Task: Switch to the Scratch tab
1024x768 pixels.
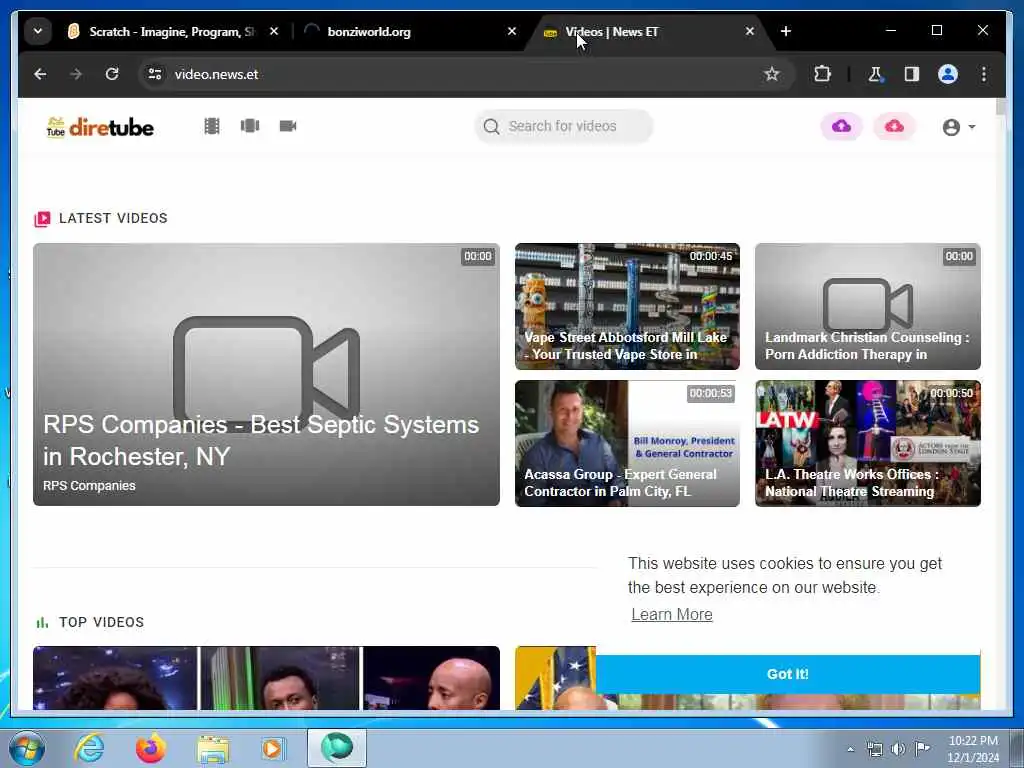Action: point(161,31)
